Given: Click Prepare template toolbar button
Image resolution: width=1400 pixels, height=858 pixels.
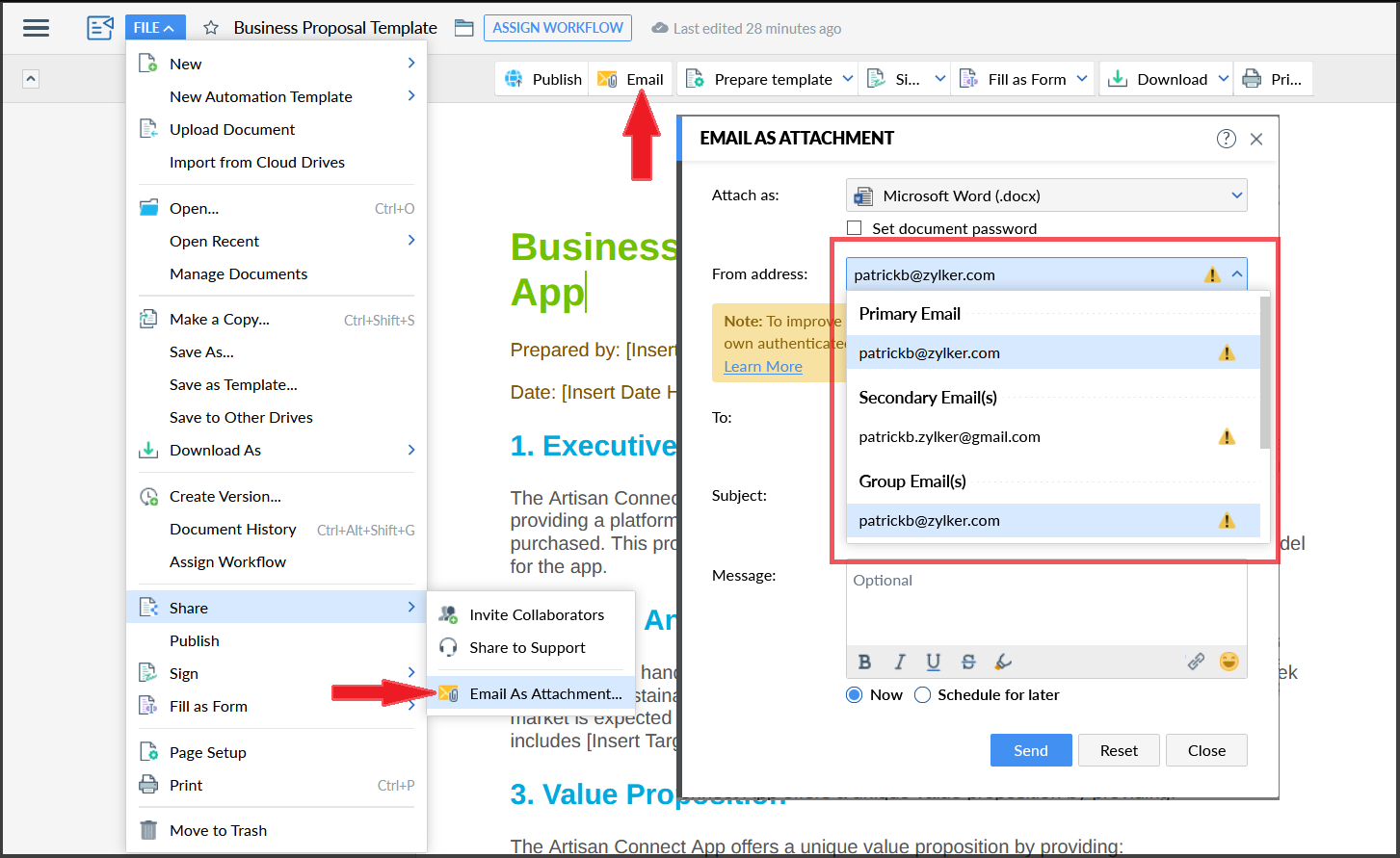Looking at the screenshot, I should tap(760, 79).
